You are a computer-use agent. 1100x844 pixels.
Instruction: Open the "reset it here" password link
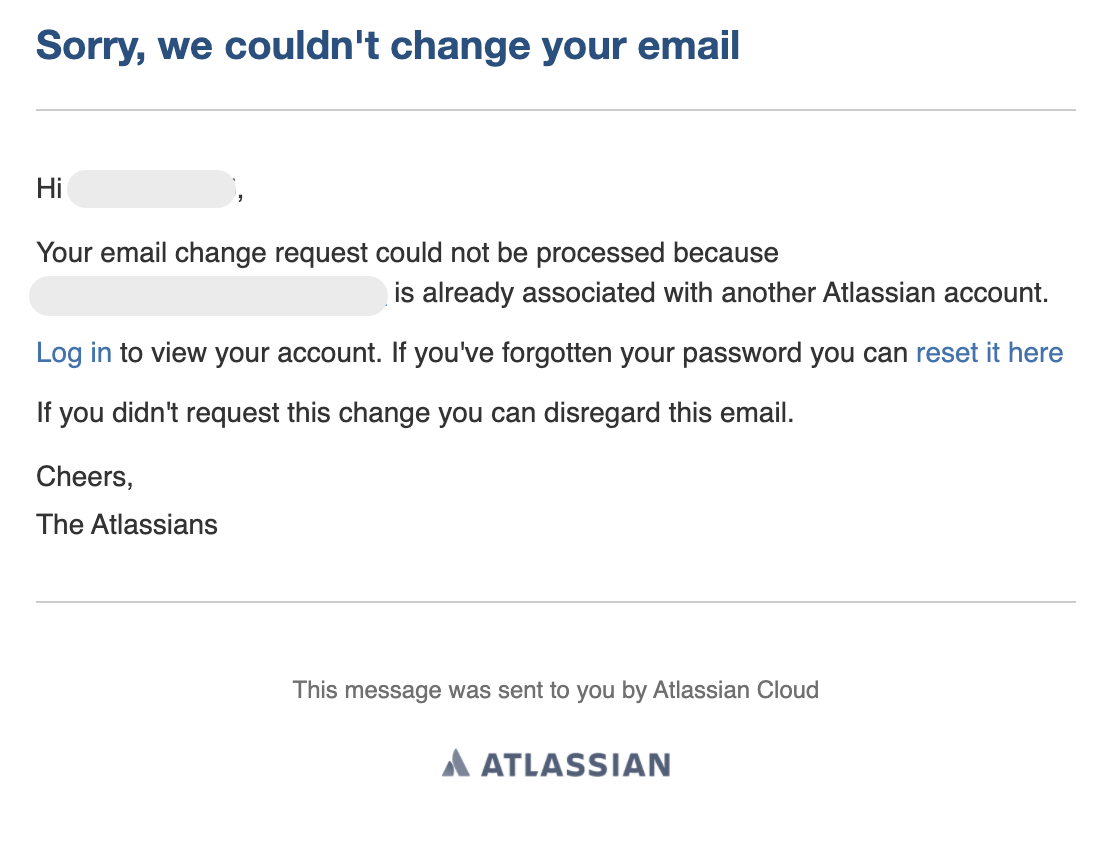(x=989, y=353)
